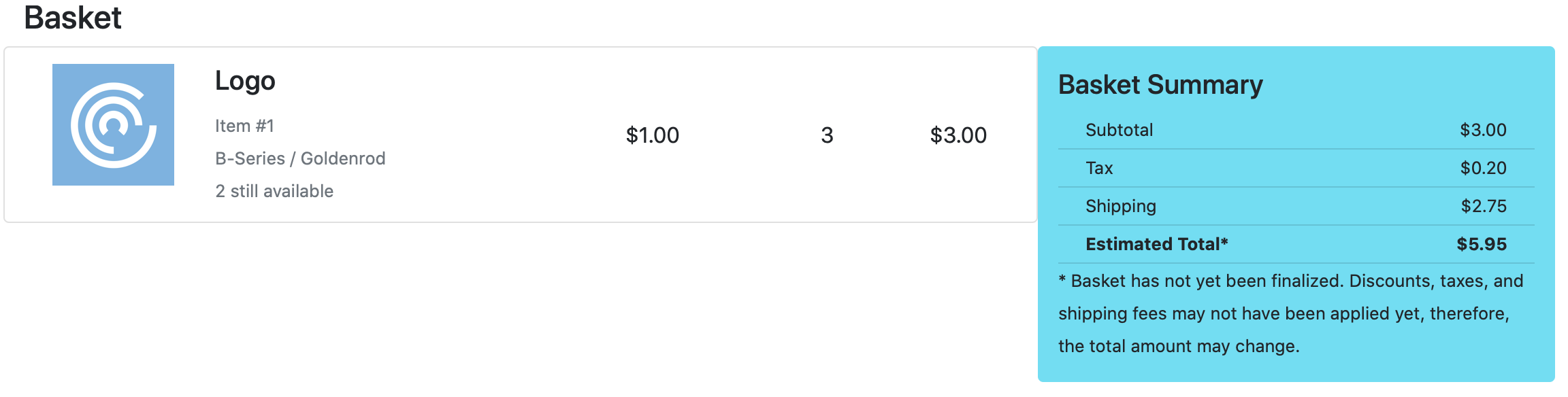Click the Logo product thumbnail image
Screen dimensions: 1568x397
tap(113, 124)
